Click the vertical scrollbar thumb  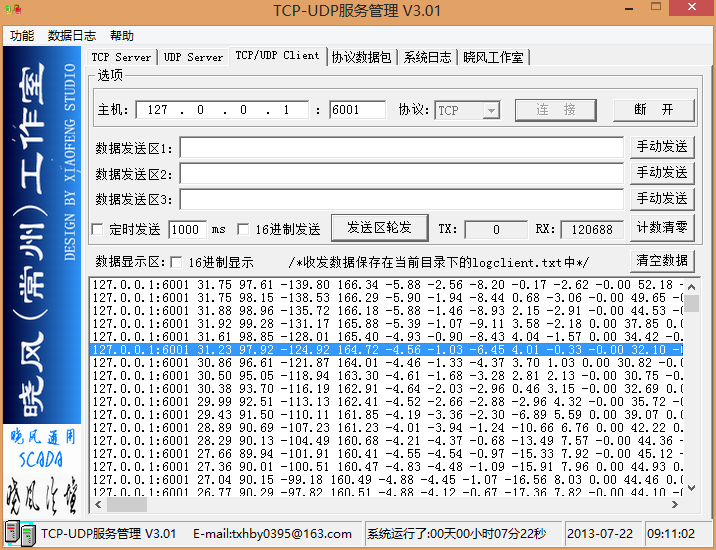pyautogui.click(x=691, y=303)
